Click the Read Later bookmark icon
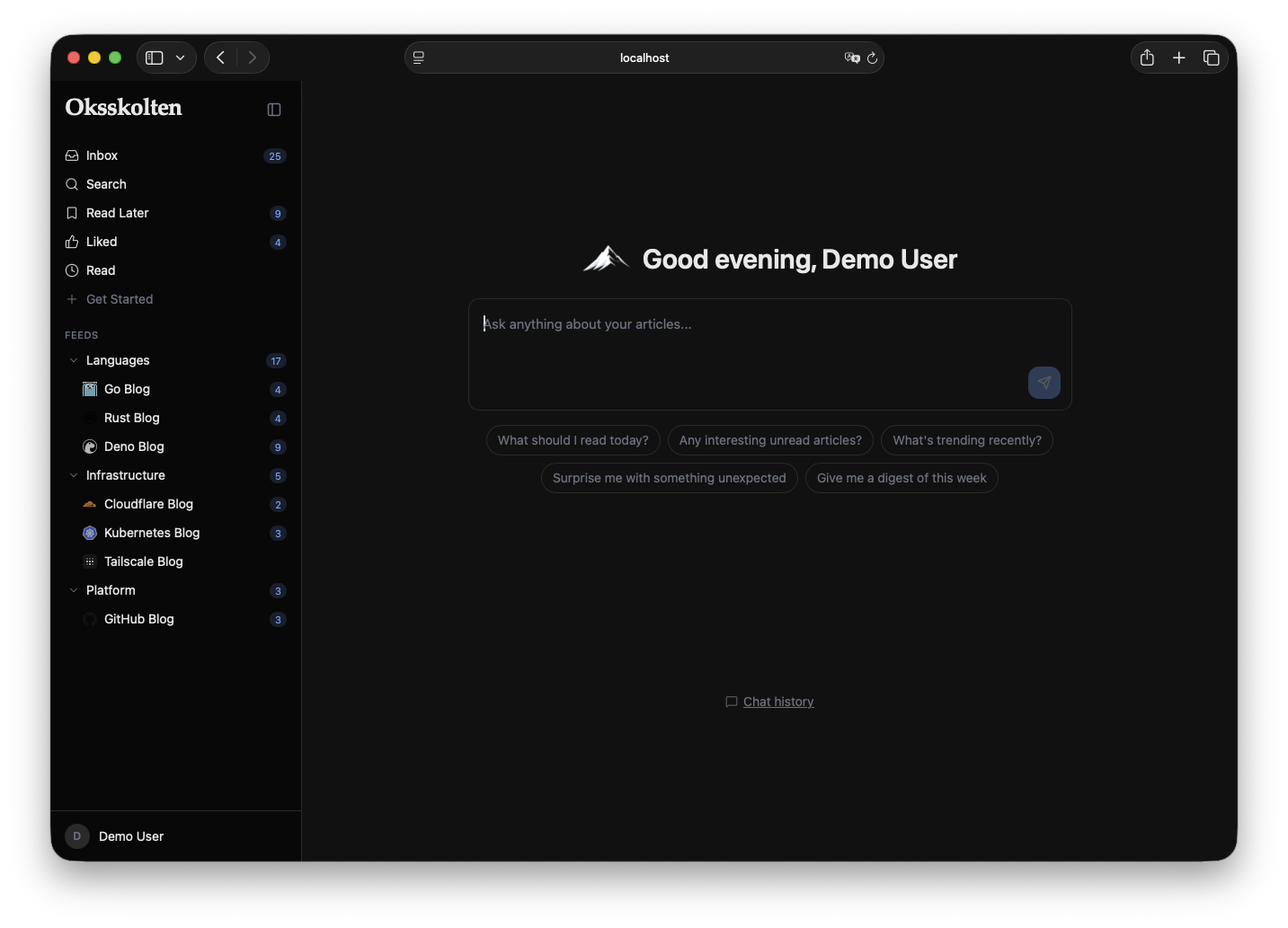 [x=72, y=213]
